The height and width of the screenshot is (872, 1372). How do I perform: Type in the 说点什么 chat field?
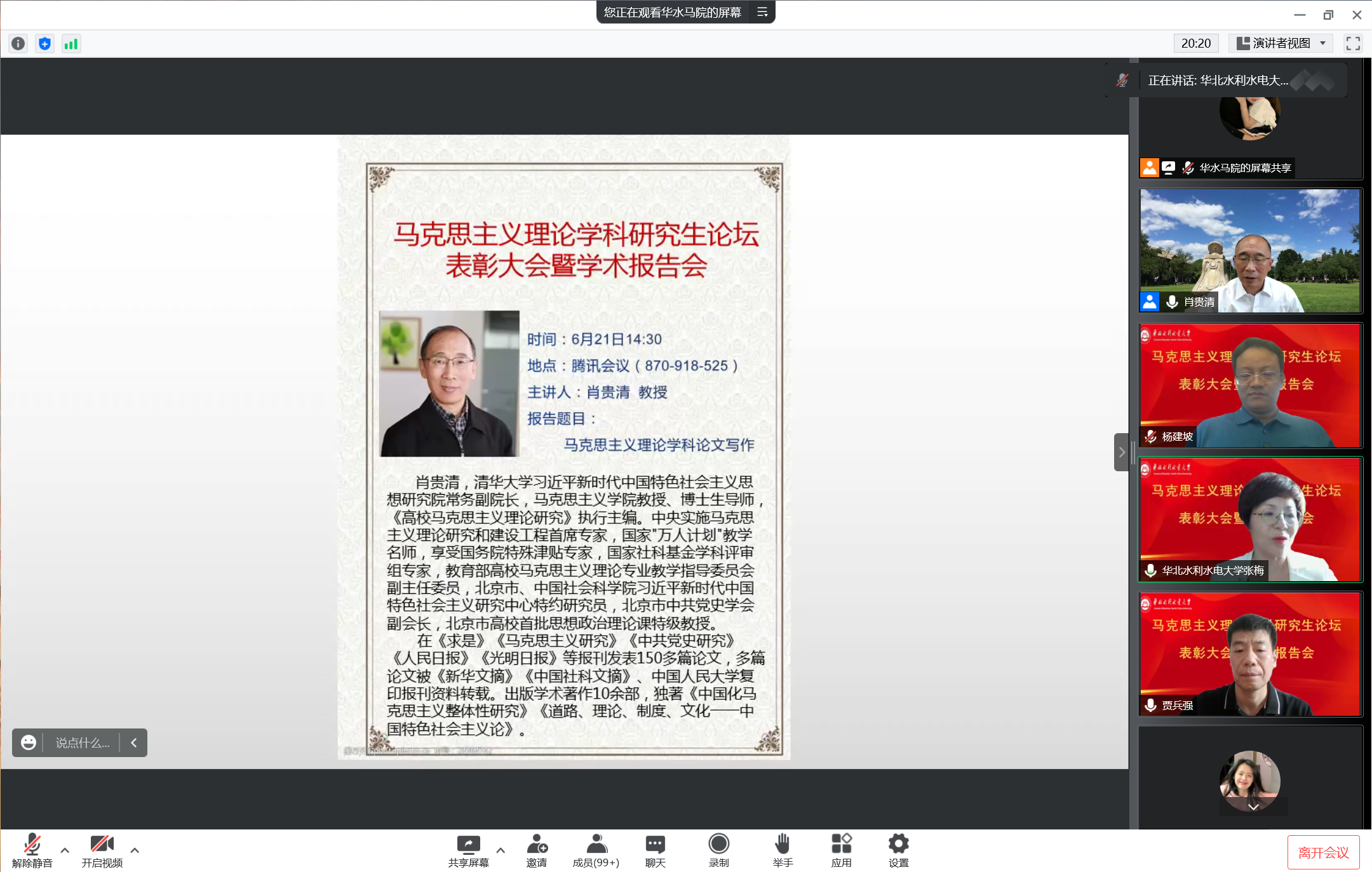pyautogui.click(x=83, y=742)
